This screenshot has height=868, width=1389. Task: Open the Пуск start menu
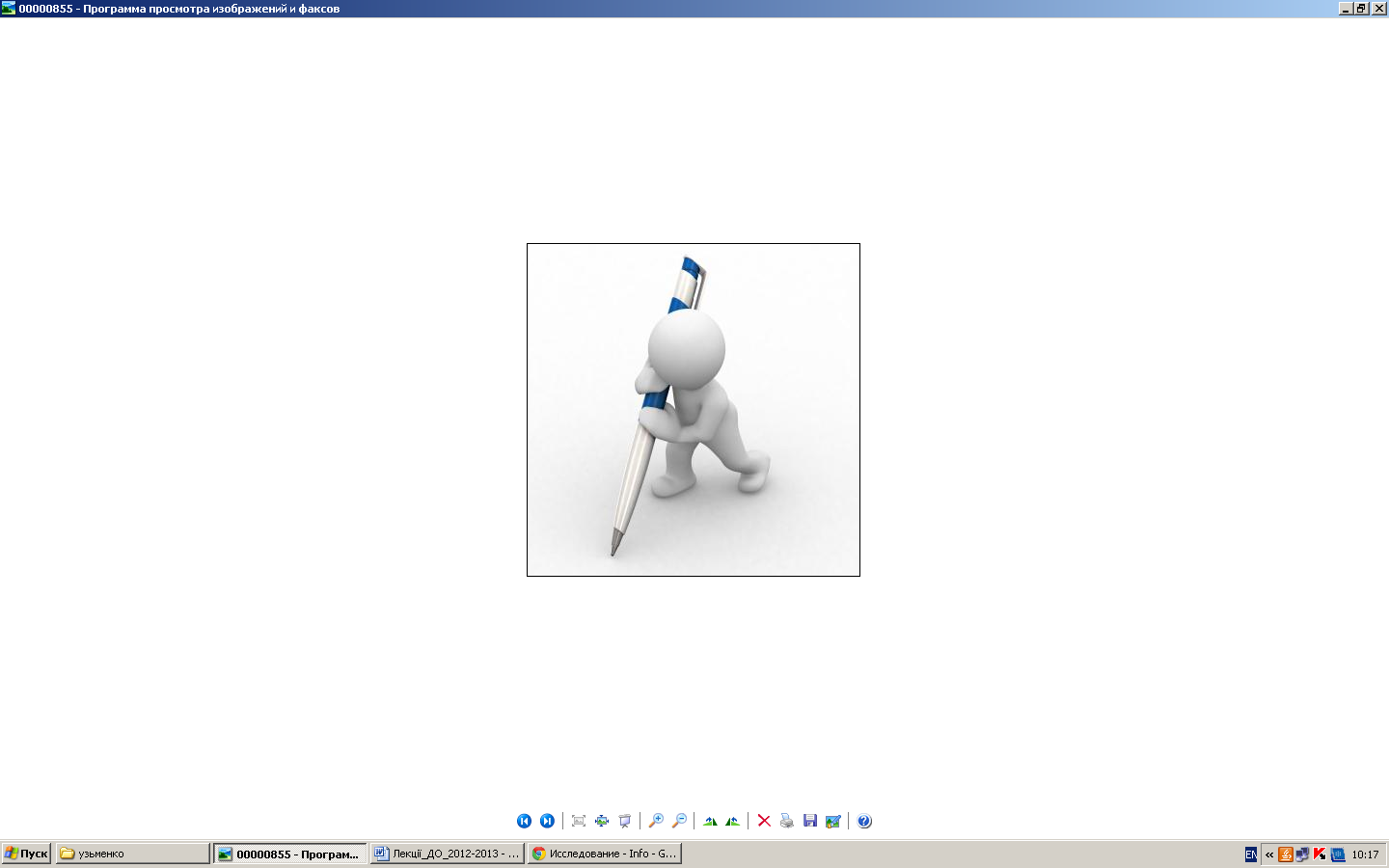point(26,854)
